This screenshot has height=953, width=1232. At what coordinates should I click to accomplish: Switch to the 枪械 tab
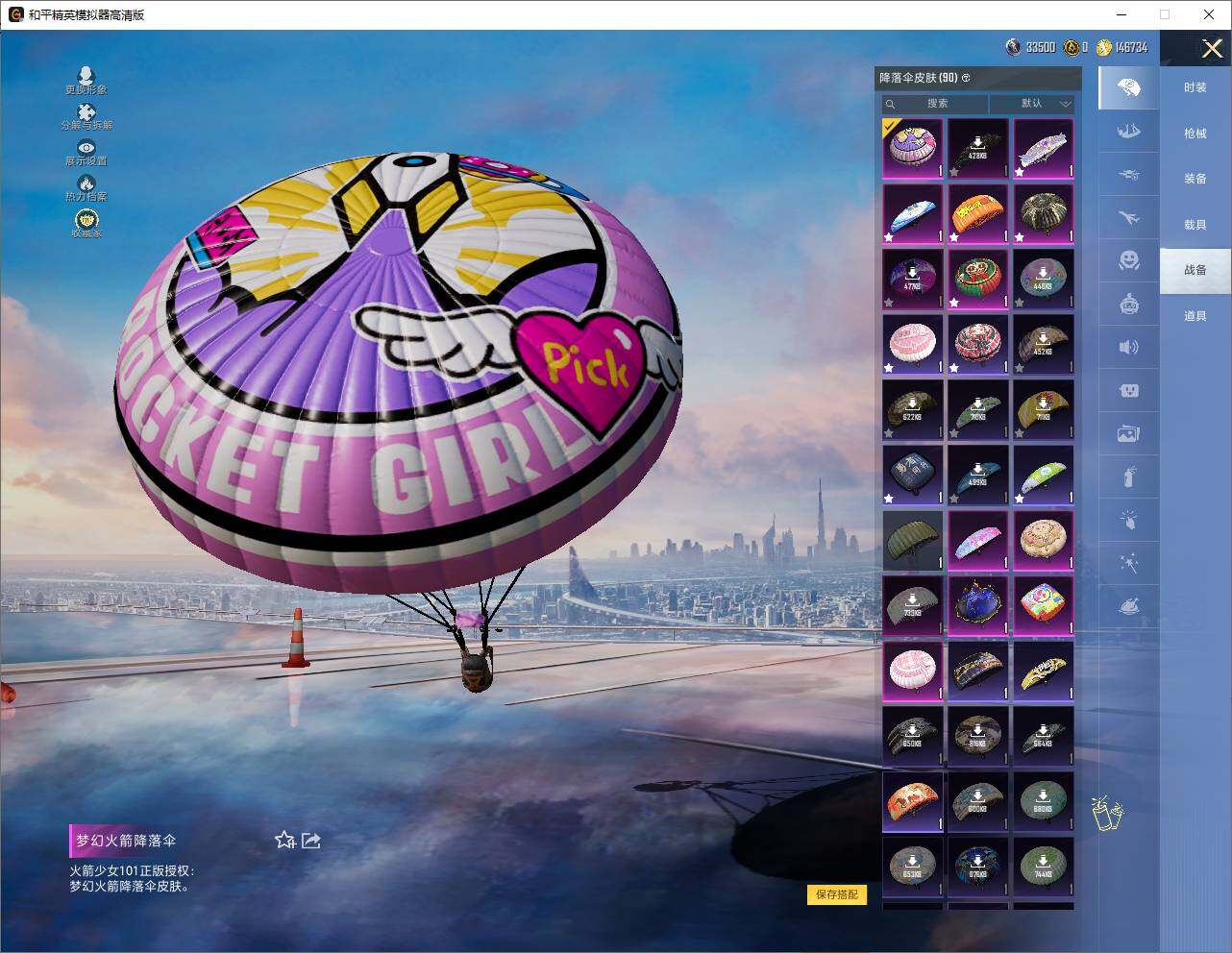(x=1195, y=134)
